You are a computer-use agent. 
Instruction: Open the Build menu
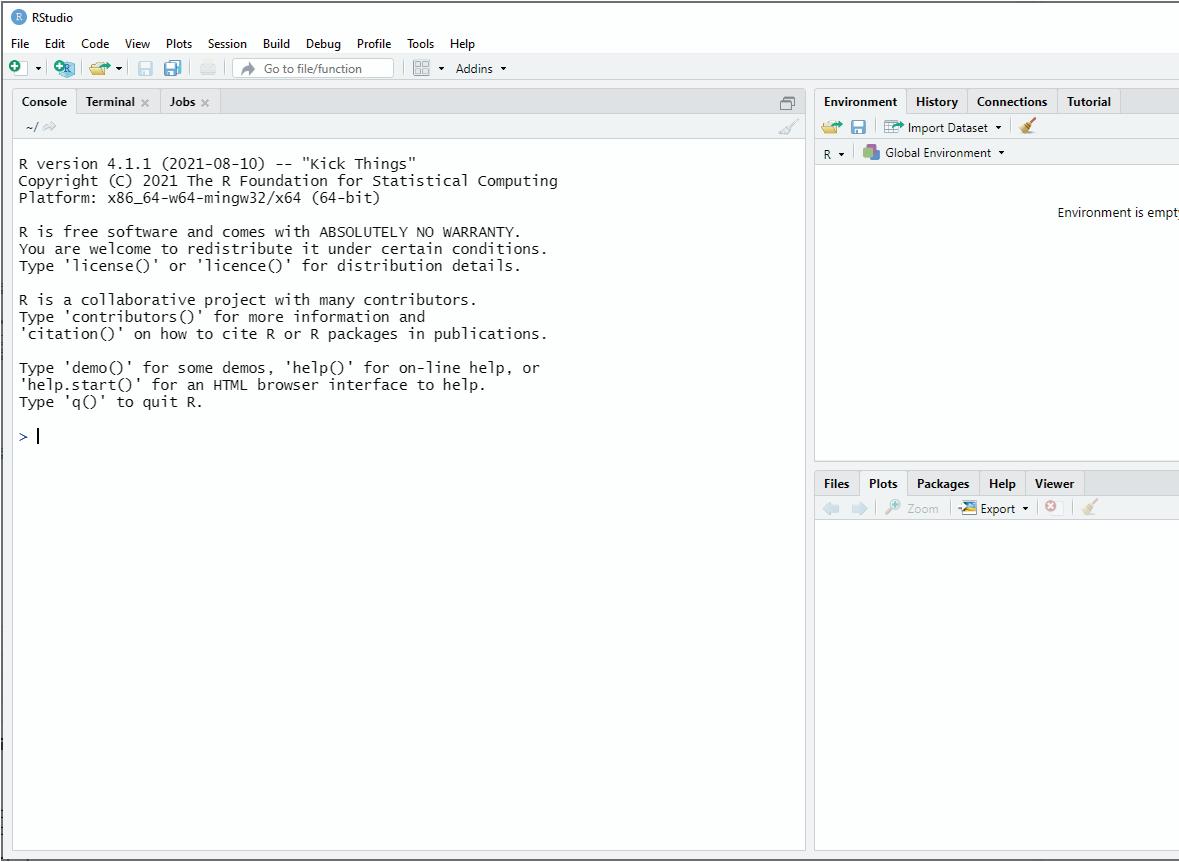tap(276, 44)
